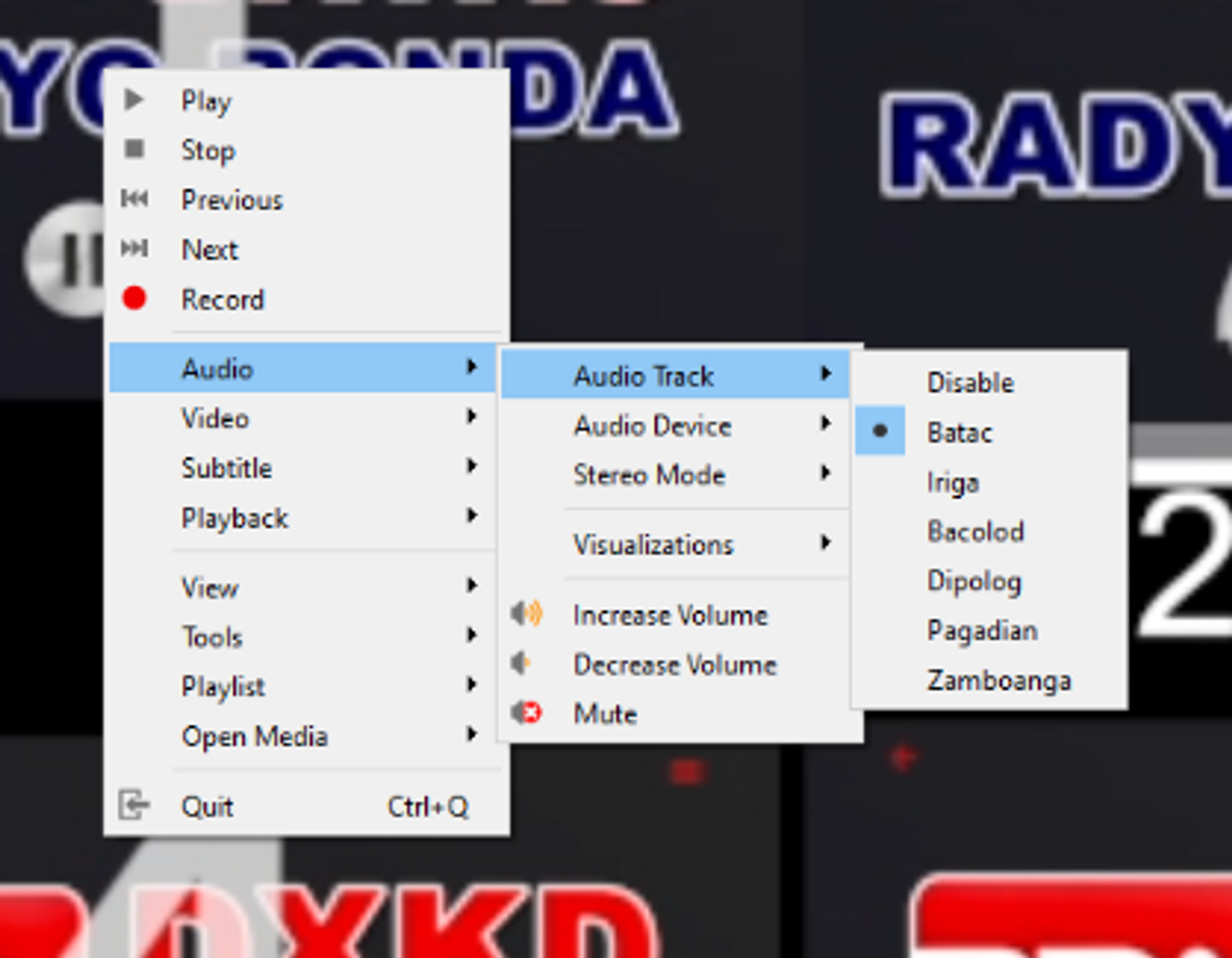1232x958 pixels.
Task: Click the Quit exit icon
Action: [134, 805]
